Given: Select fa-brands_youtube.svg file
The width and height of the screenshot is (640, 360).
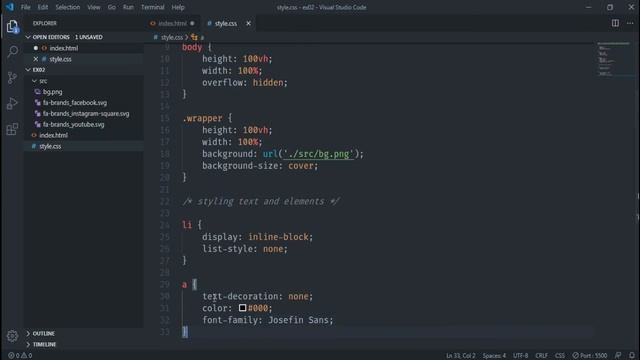Looking at the screenshot, I should tap(73, 124).
